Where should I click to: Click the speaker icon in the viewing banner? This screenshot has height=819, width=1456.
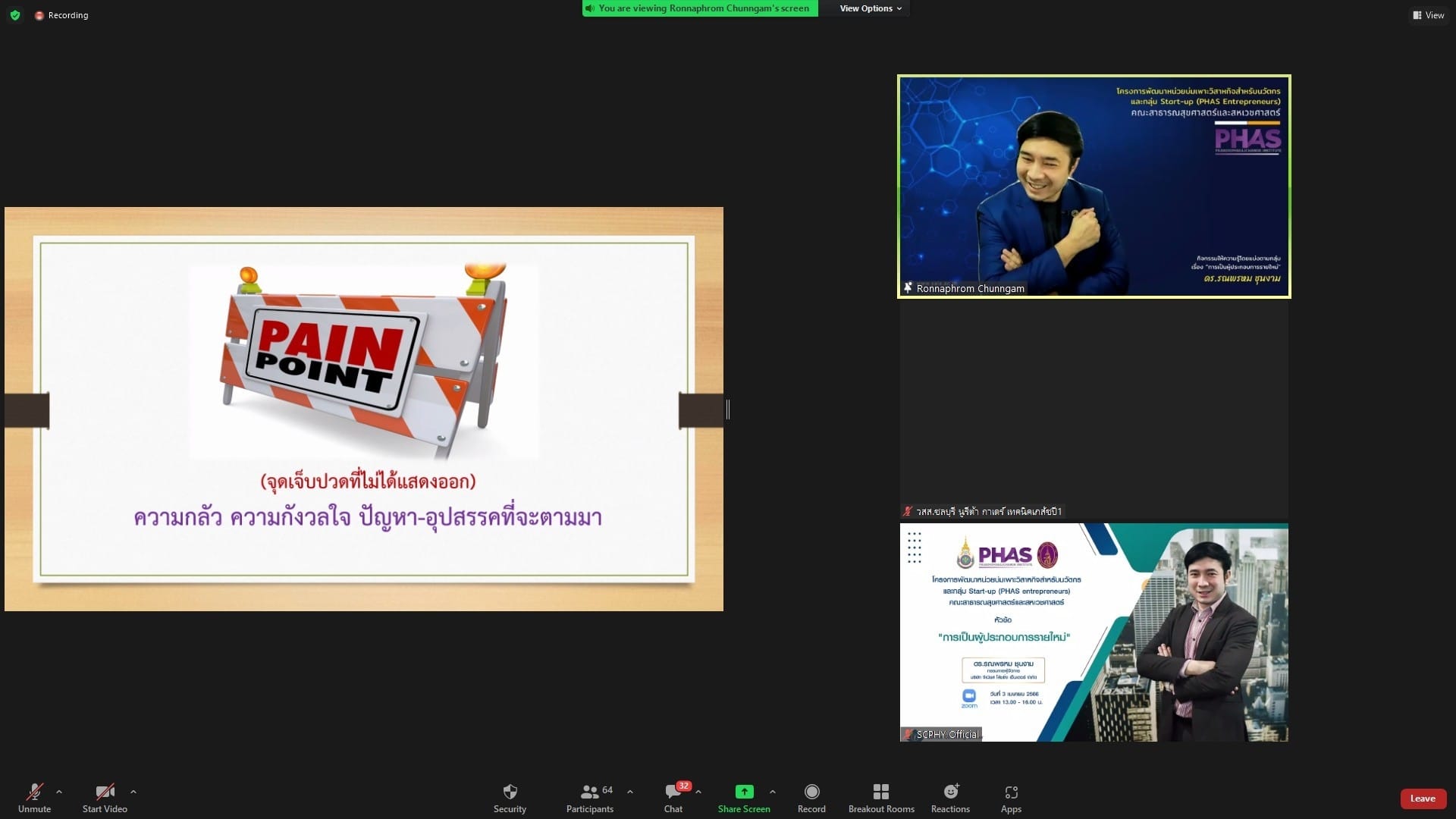590,8
